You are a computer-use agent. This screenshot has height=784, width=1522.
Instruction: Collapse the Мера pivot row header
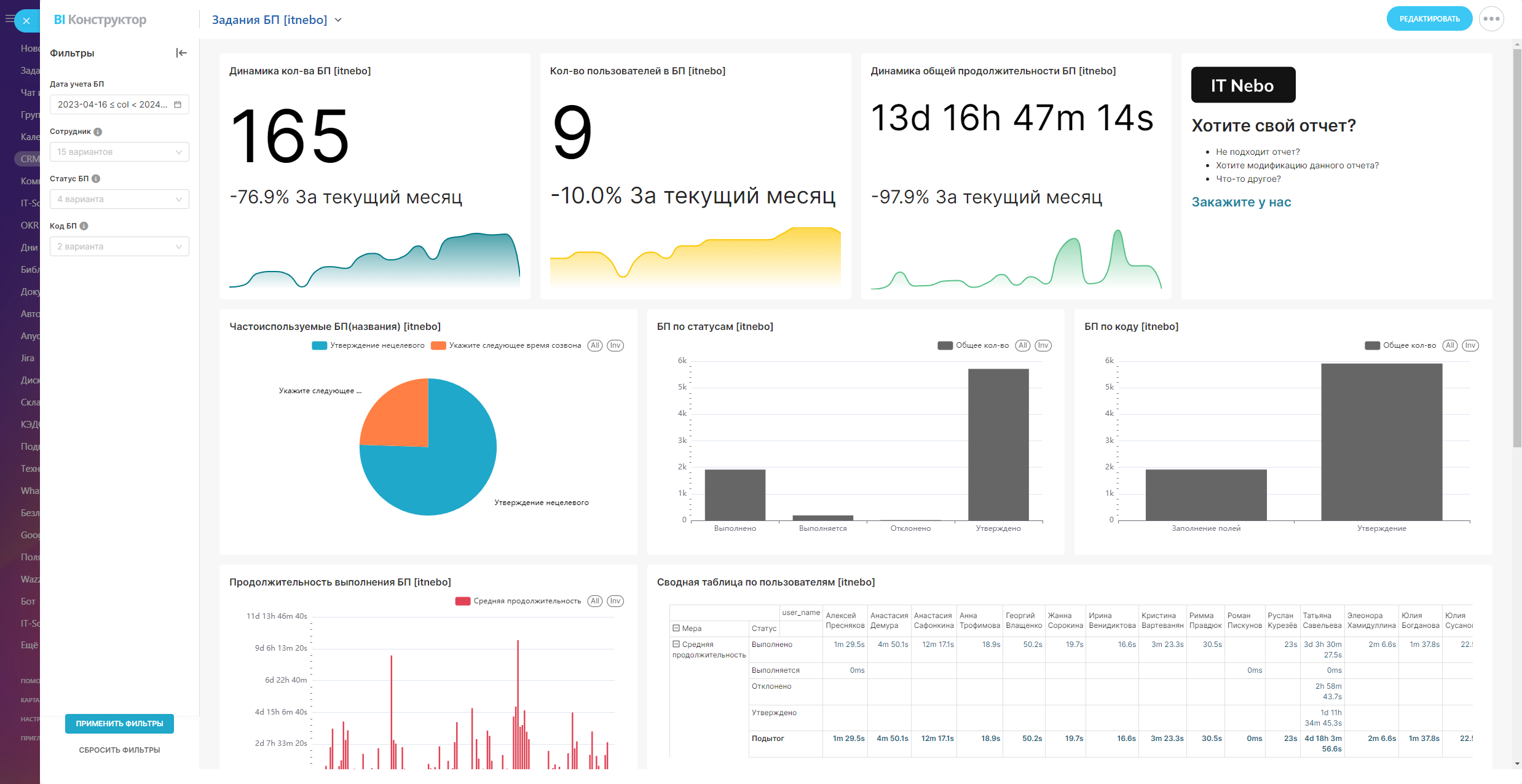676,628
